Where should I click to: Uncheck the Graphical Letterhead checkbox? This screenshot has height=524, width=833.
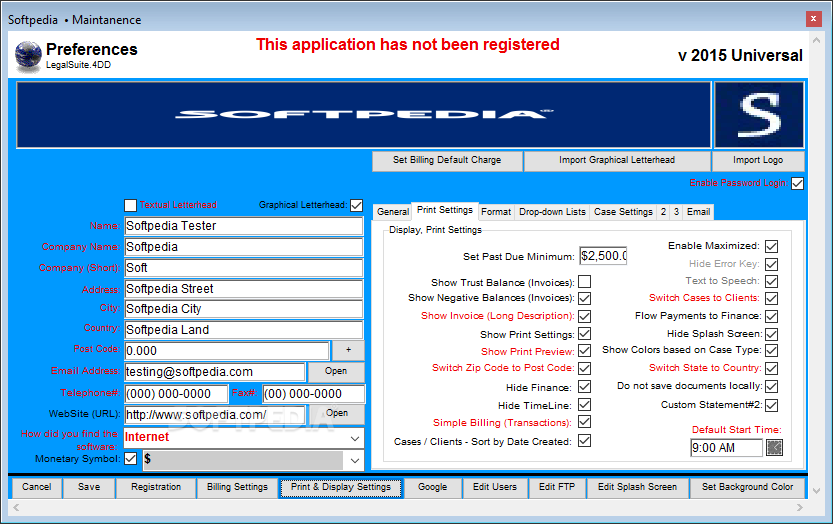356,205
